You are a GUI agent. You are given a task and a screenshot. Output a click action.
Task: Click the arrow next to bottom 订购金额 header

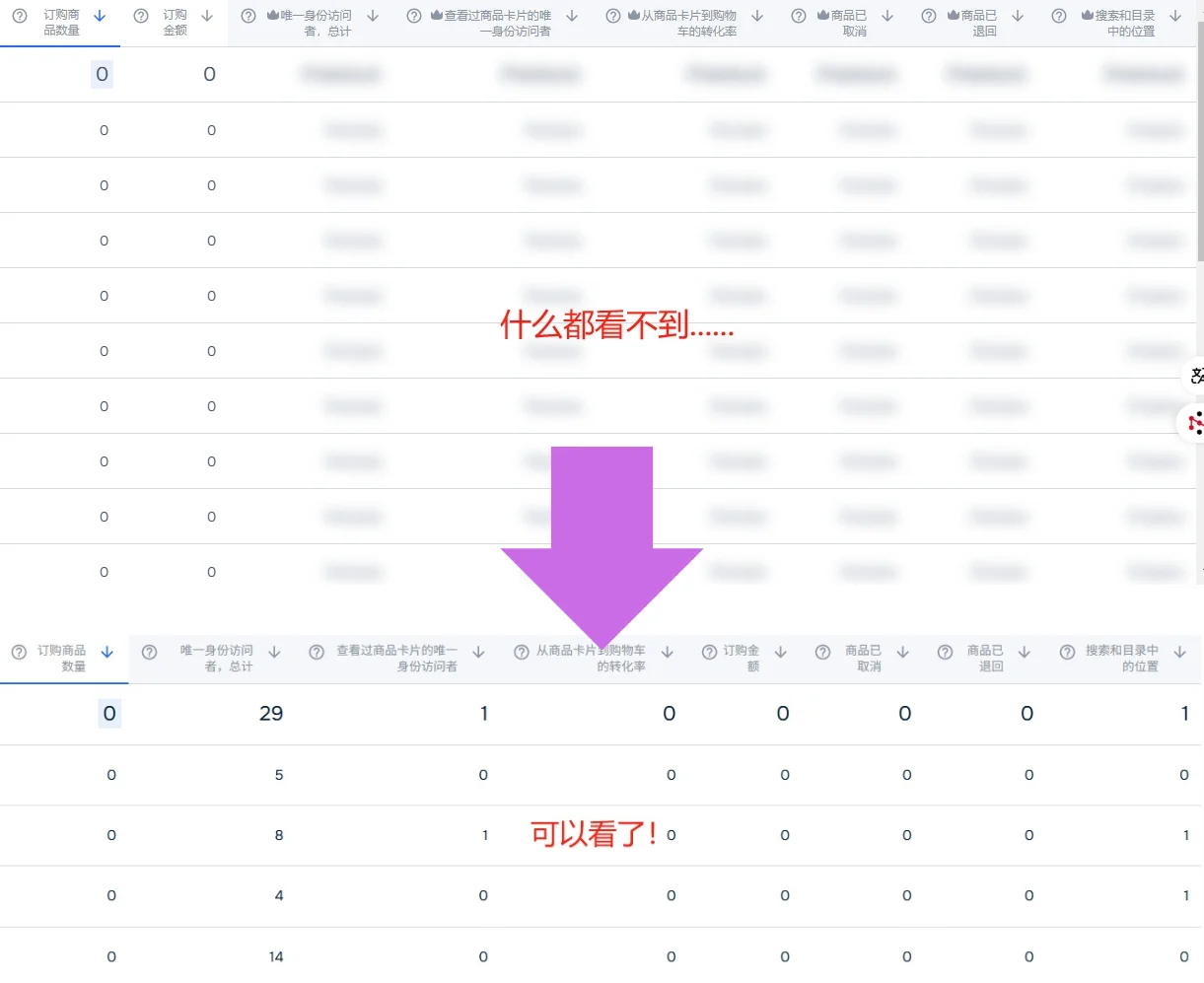point(779,653)
